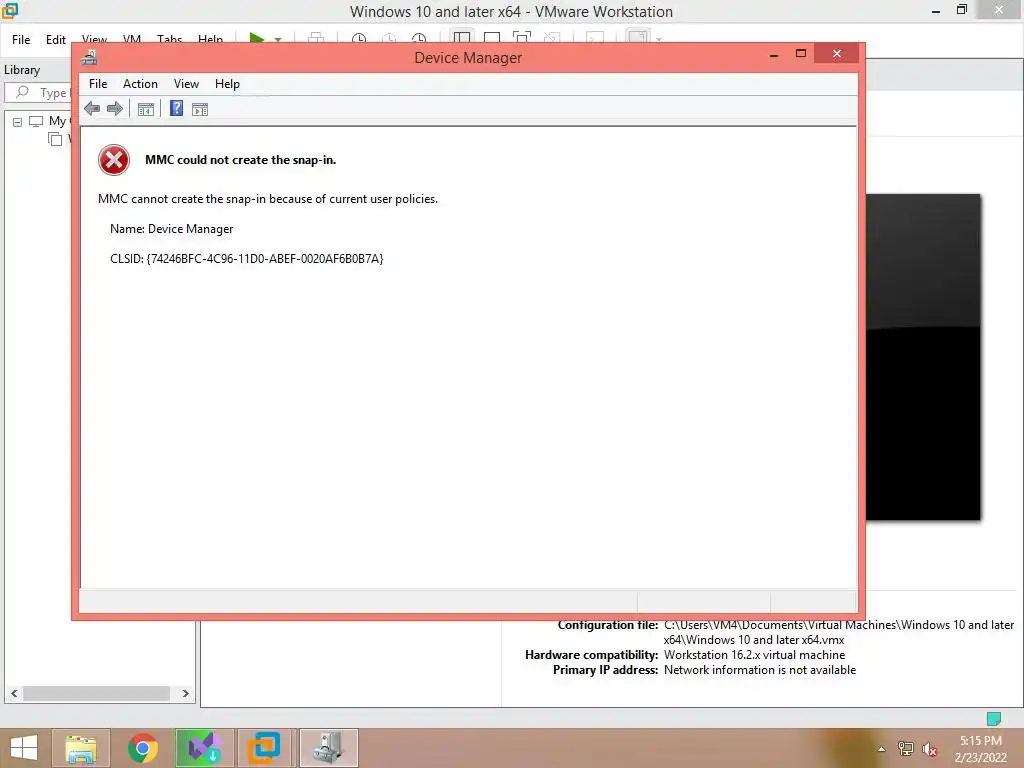Open the VM menu in VMware Workstation
1024x768 pixels.
pos(132,39)
